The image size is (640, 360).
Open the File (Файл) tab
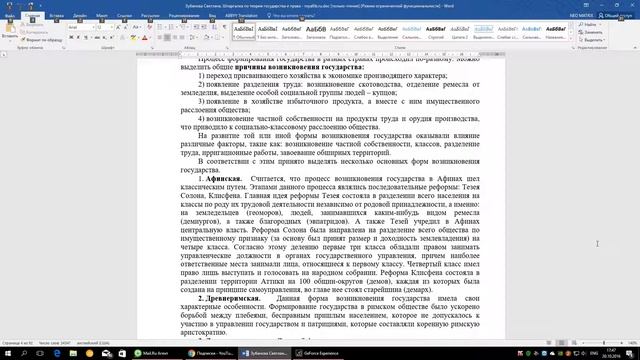click(x=10, y=16)
